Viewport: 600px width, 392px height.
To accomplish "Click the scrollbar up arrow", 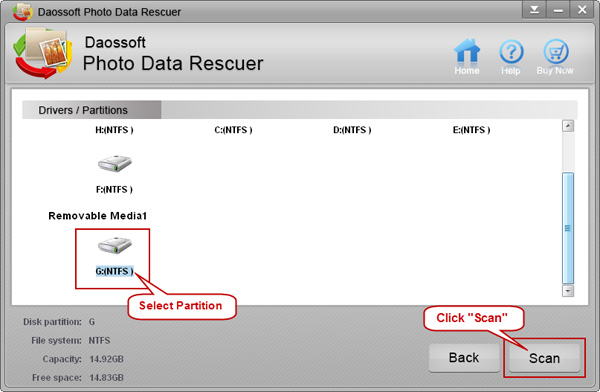I will (568, 126).
